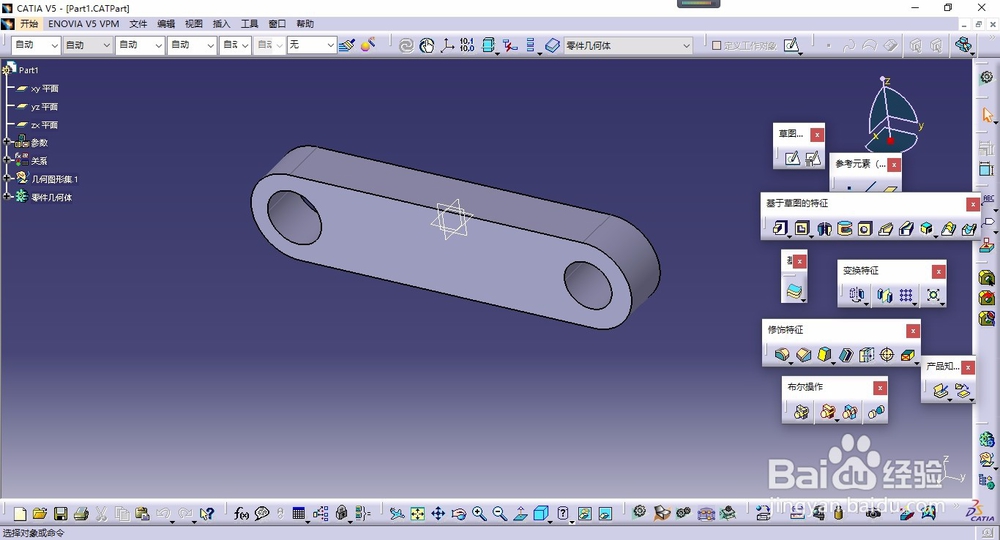
Task: Close the 布尔操作 toolbar
Action: (880, 388)
